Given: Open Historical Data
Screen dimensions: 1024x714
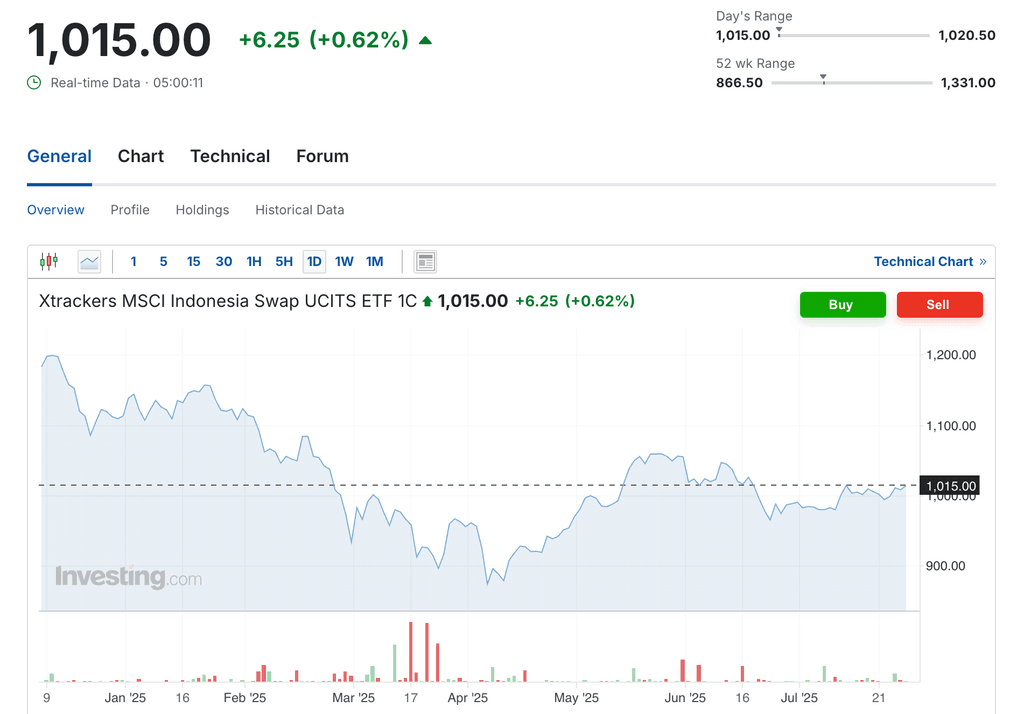Looking at the screenshot, I should (x=299, y=210).
